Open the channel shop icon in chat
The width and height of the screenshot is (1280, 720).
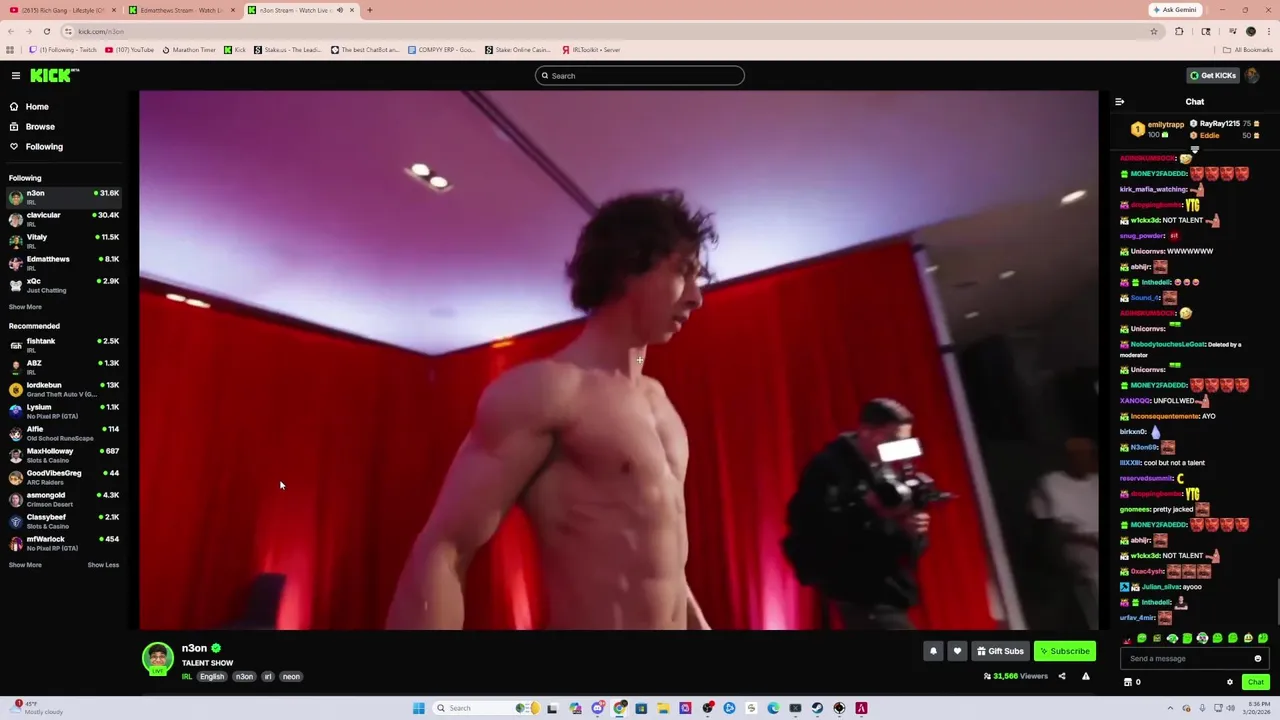(x=1128, y=682)
